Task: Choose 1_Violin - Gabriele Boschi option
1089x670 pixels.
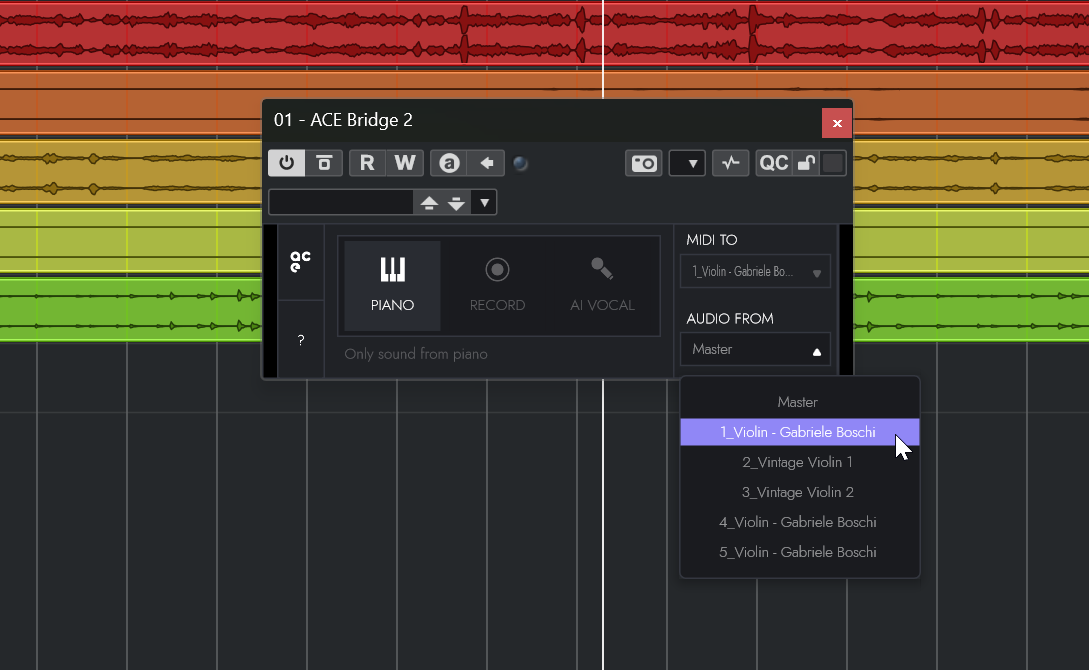Action: pos(799,432)
